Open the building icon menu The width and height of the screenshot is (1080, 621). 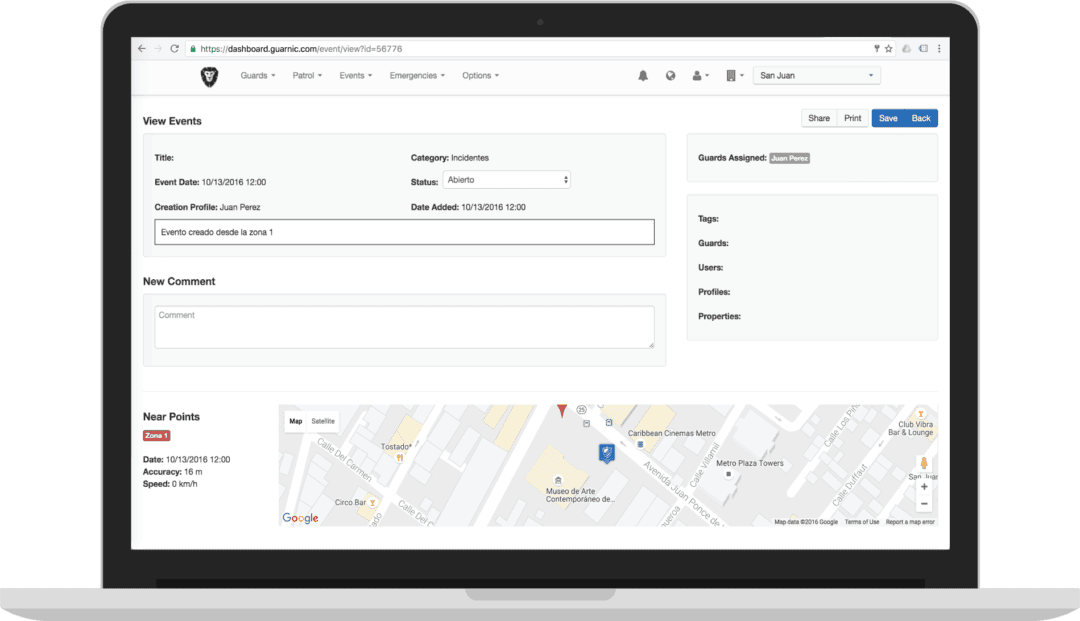tap(734, 76)
